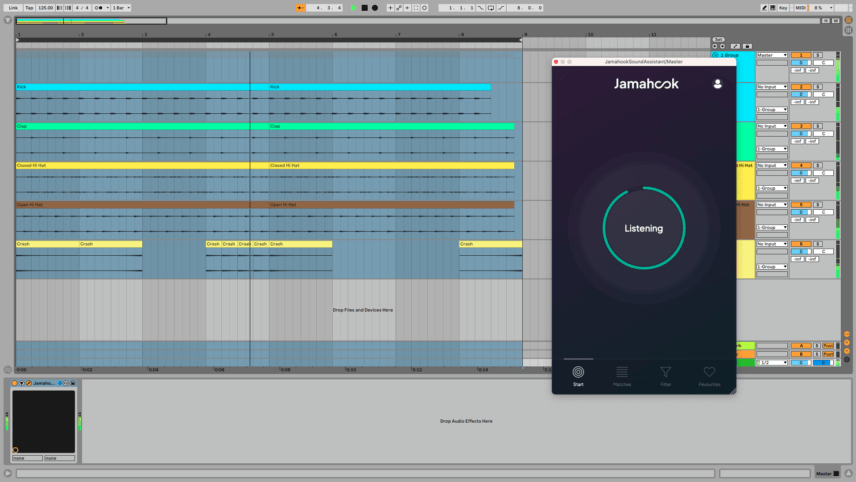The width and height of the screenshot is (856, 482).
Task: Click the next locator arrow icon
Action: pos(722,46)
